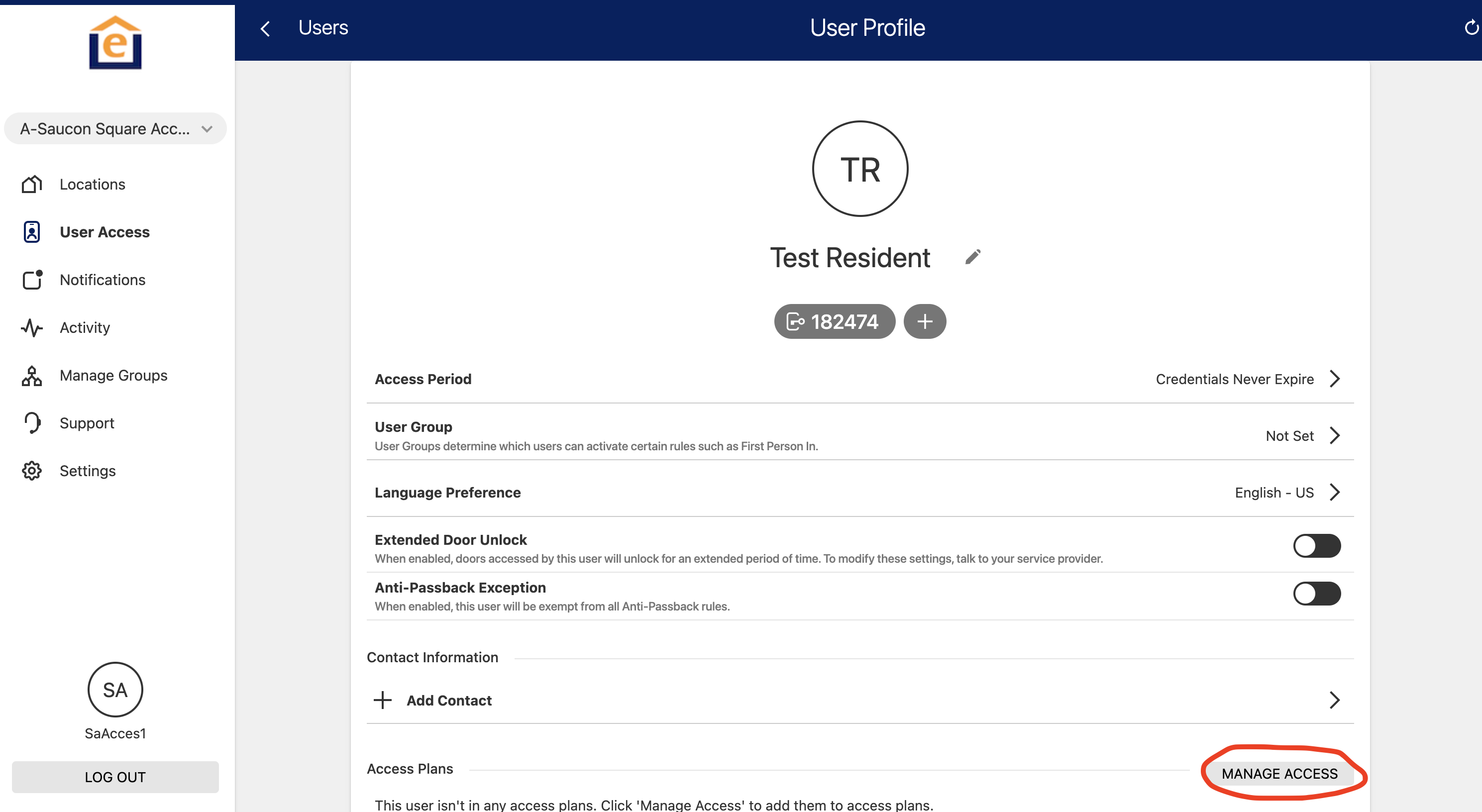Viewport: 1482px width, 812px height.
Task: Click the pencil edit name icon
Action: click(972, 257)
